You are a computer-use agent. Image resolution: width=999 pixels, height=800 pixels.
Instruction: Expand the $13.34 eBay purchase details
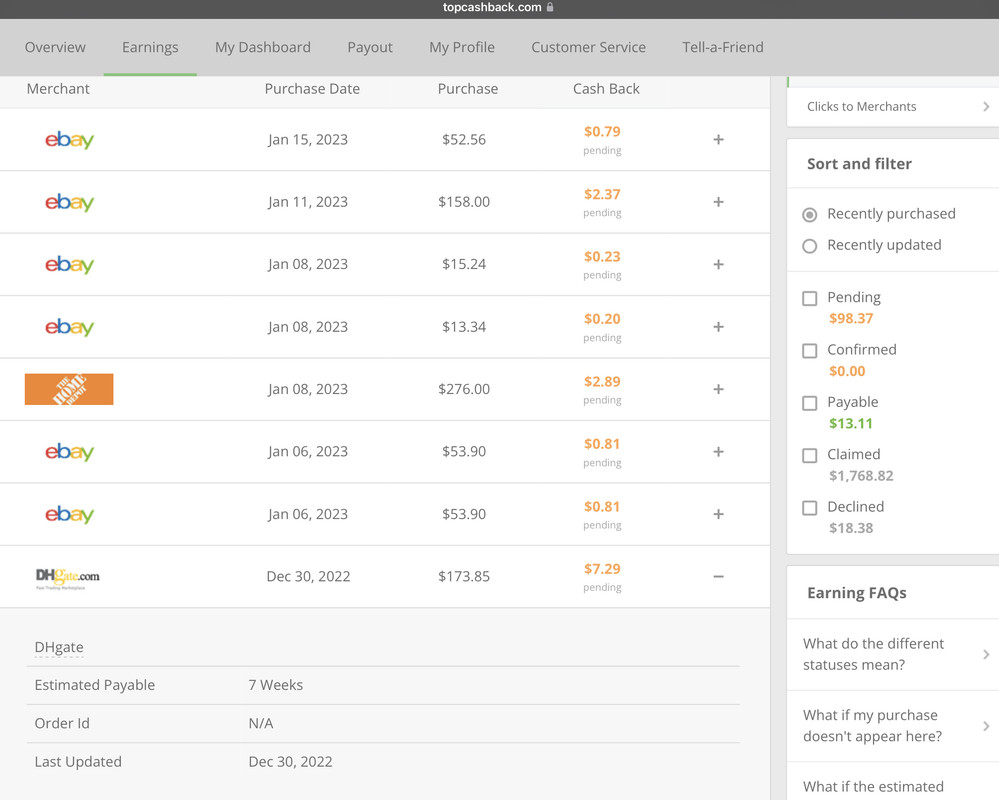coord(718,327)
